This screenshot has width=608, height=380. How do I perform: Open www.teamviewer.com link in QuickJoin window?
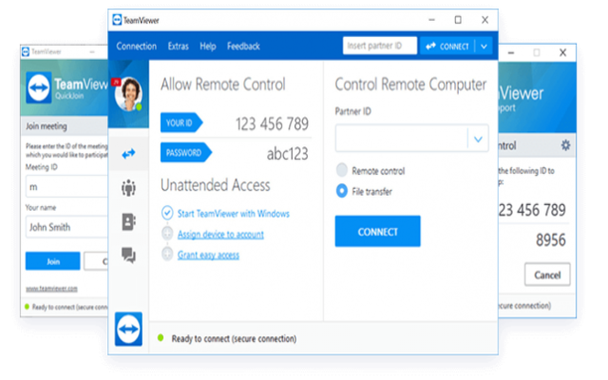pos(52,288)
